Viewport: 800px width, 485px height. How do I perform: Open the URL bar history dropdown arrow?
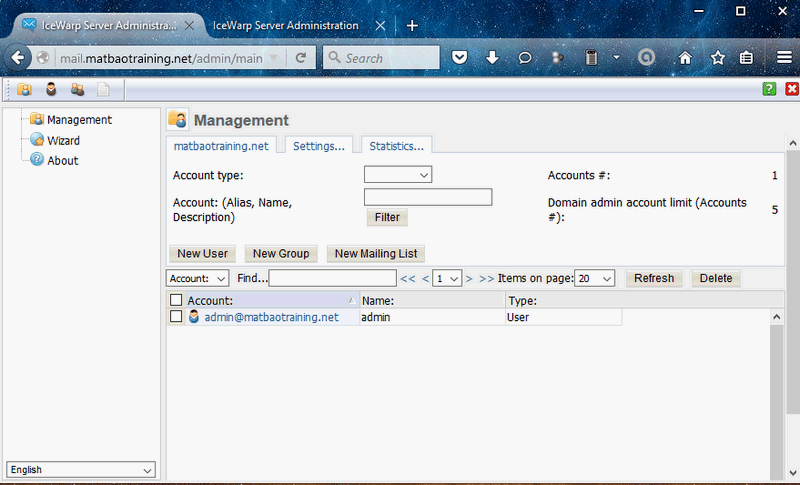[274, 58]
